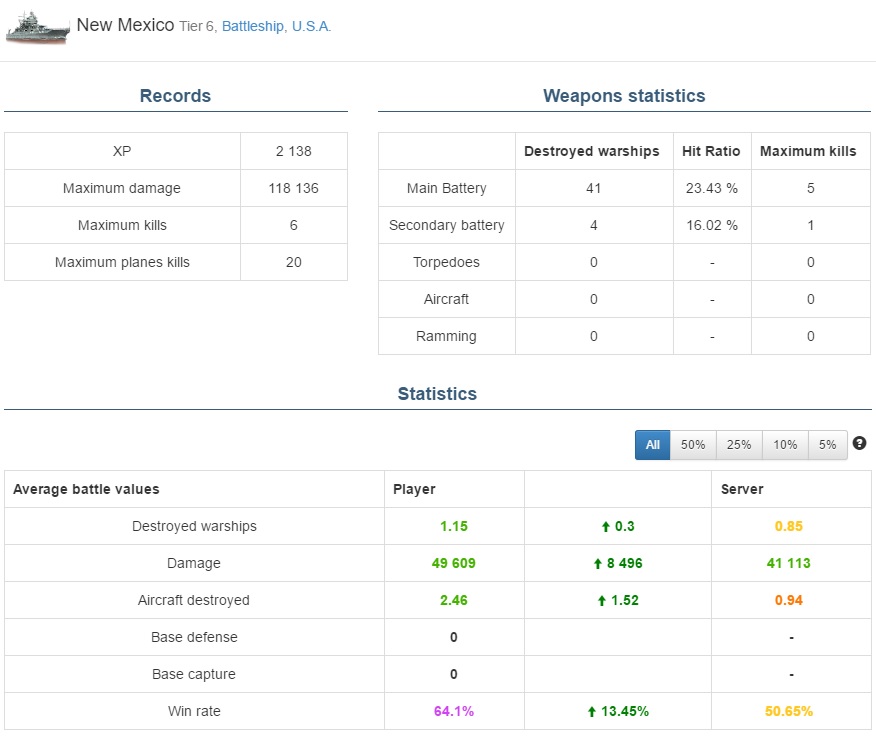Open the Battleship class link

[x=253, y=26]
